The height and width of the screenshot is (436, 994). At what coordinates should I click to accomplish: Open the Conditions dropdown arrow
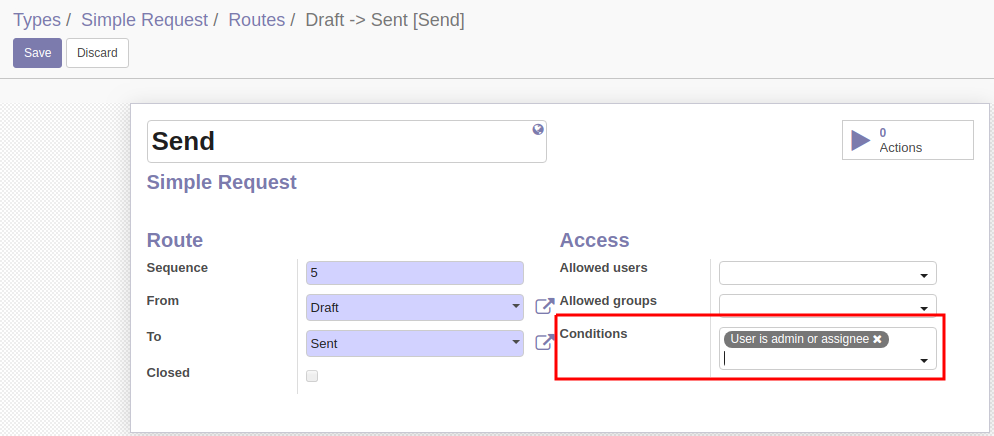pos(924,361)
